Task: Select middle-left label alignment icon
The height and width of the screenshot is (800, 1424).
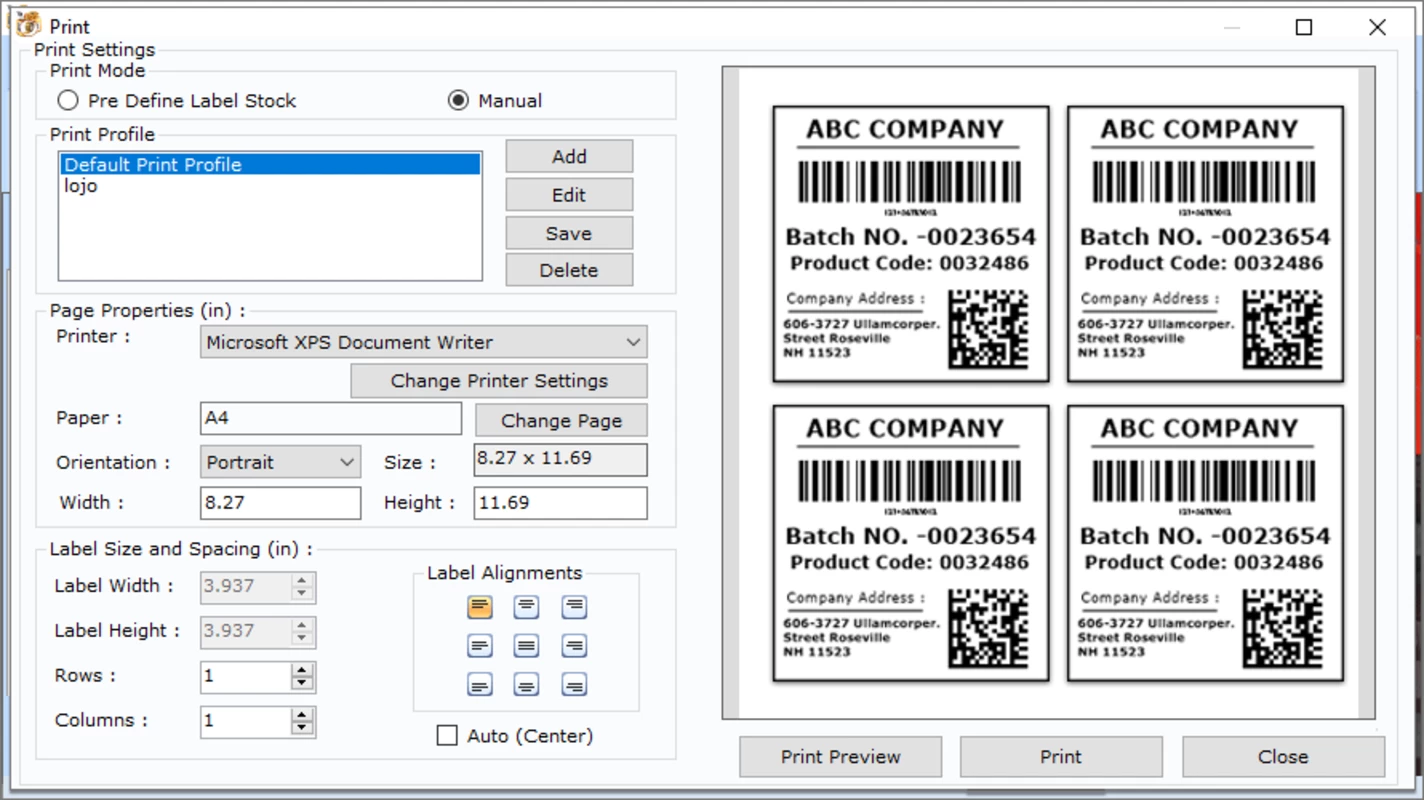Action: [480, 646]
